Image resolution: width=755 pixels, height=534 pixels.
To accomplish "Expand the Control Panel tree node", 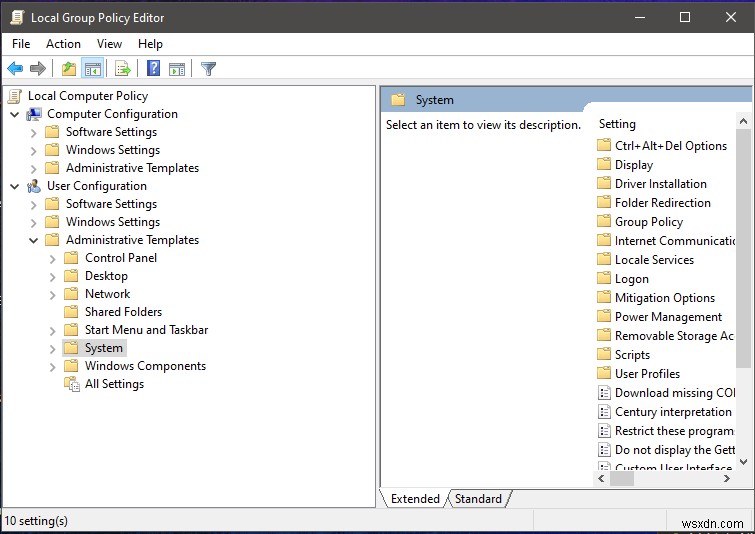I will click(x=52, y=259).
